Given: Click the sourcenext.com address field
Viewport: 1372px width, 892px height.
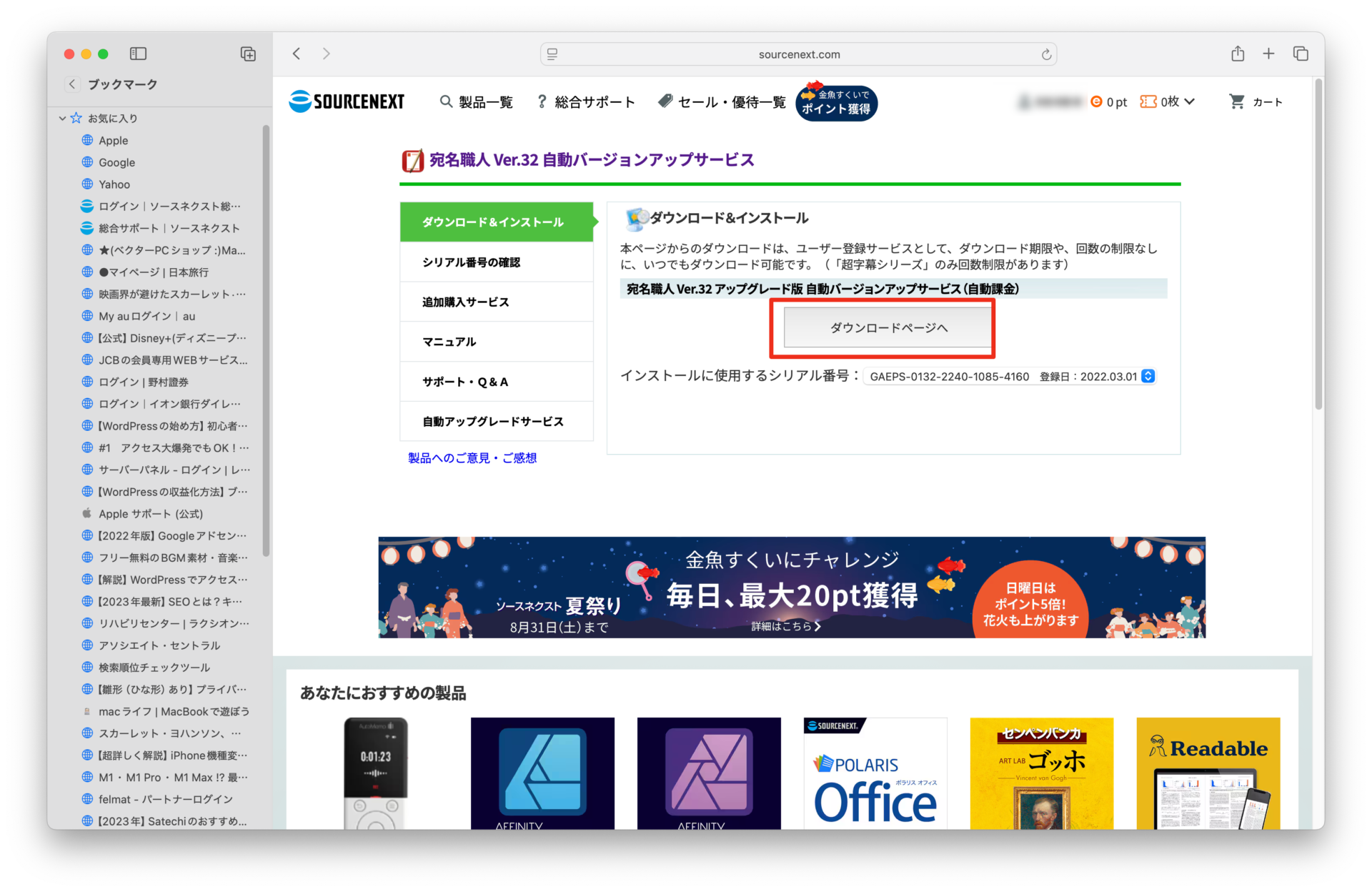Looking at the screenshot, I should (799, 54).
